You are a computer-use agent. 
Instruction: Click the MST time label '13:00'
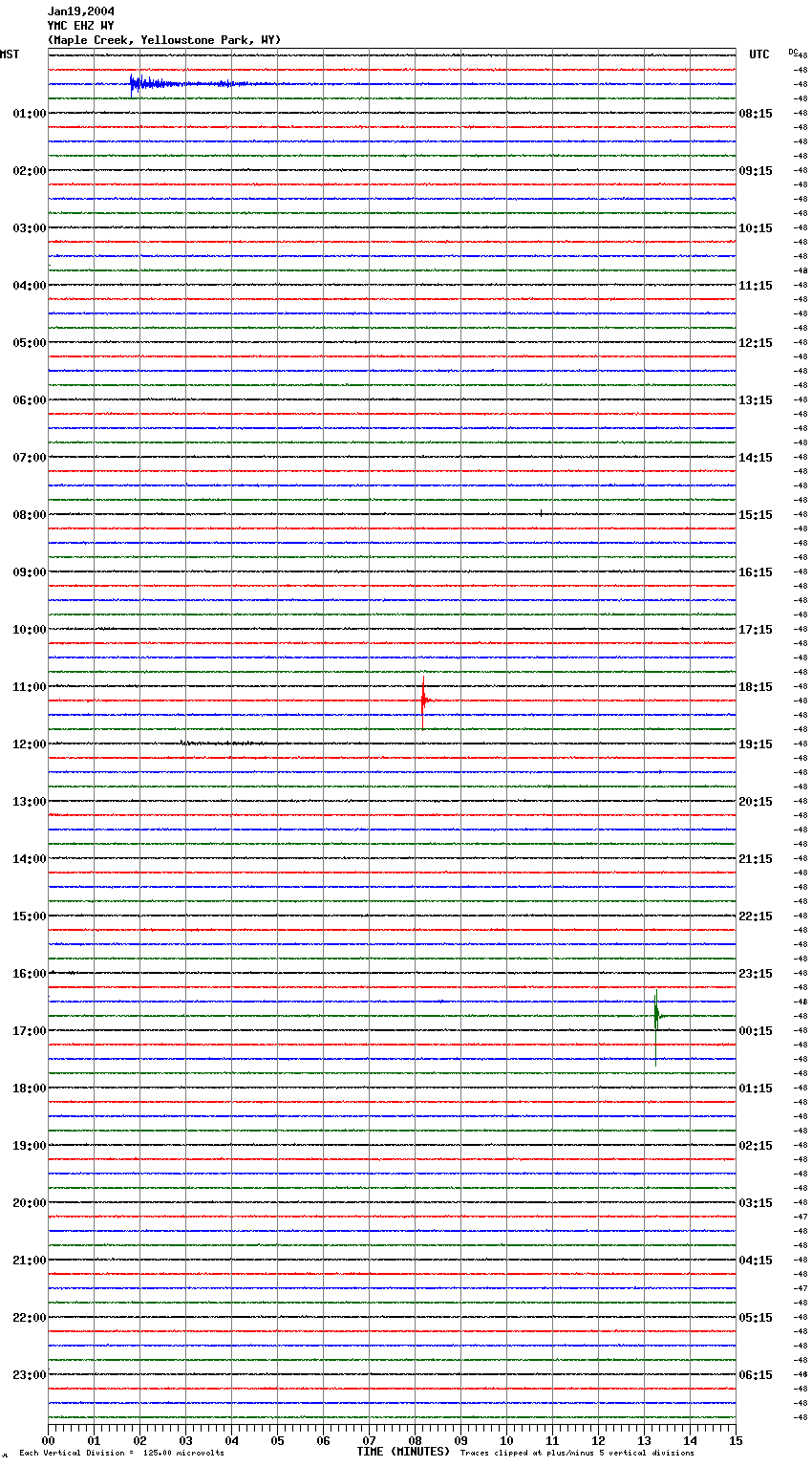point(29,802)
